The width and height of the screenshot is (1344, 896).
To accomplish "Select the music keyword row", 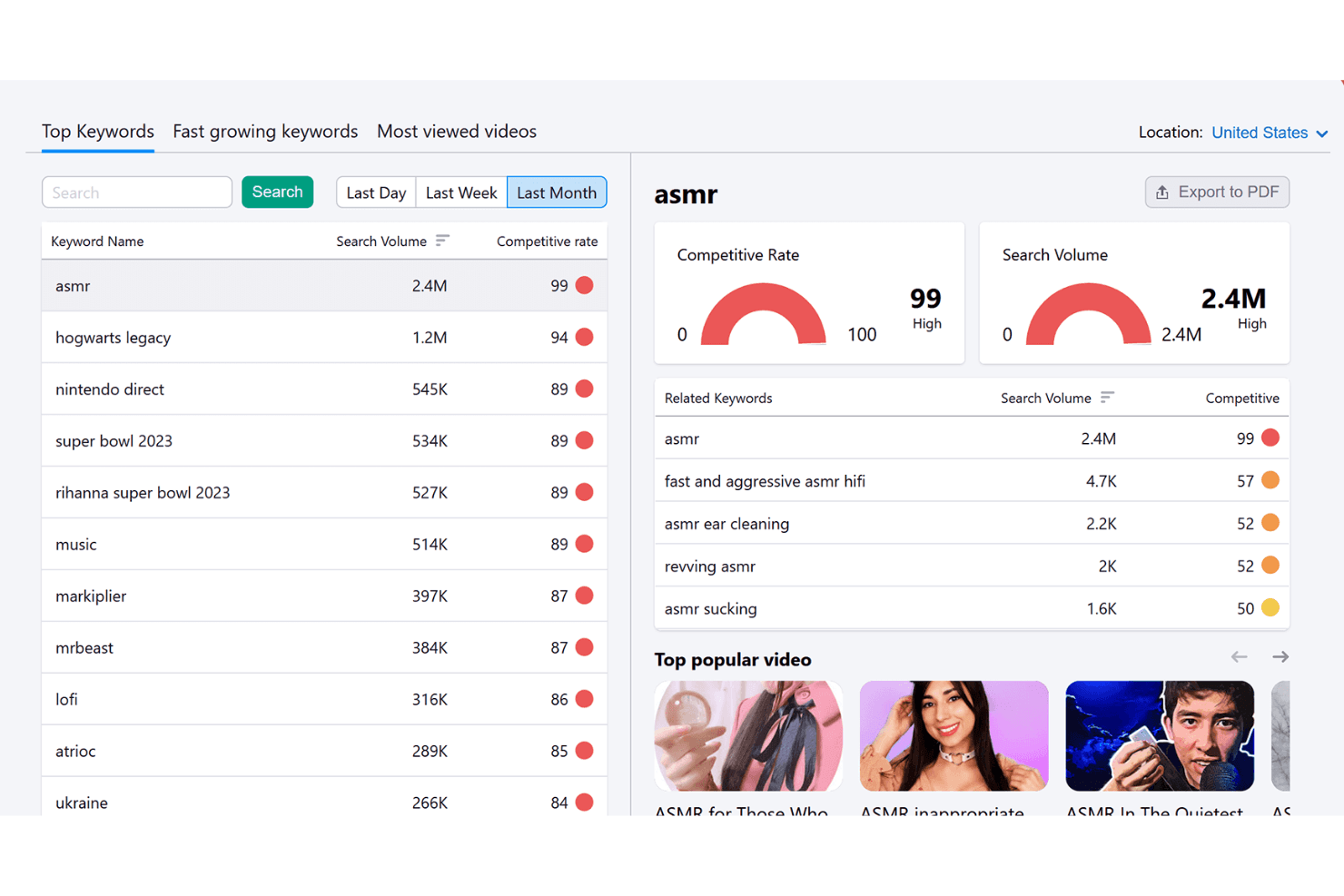I will pos(324,545).
